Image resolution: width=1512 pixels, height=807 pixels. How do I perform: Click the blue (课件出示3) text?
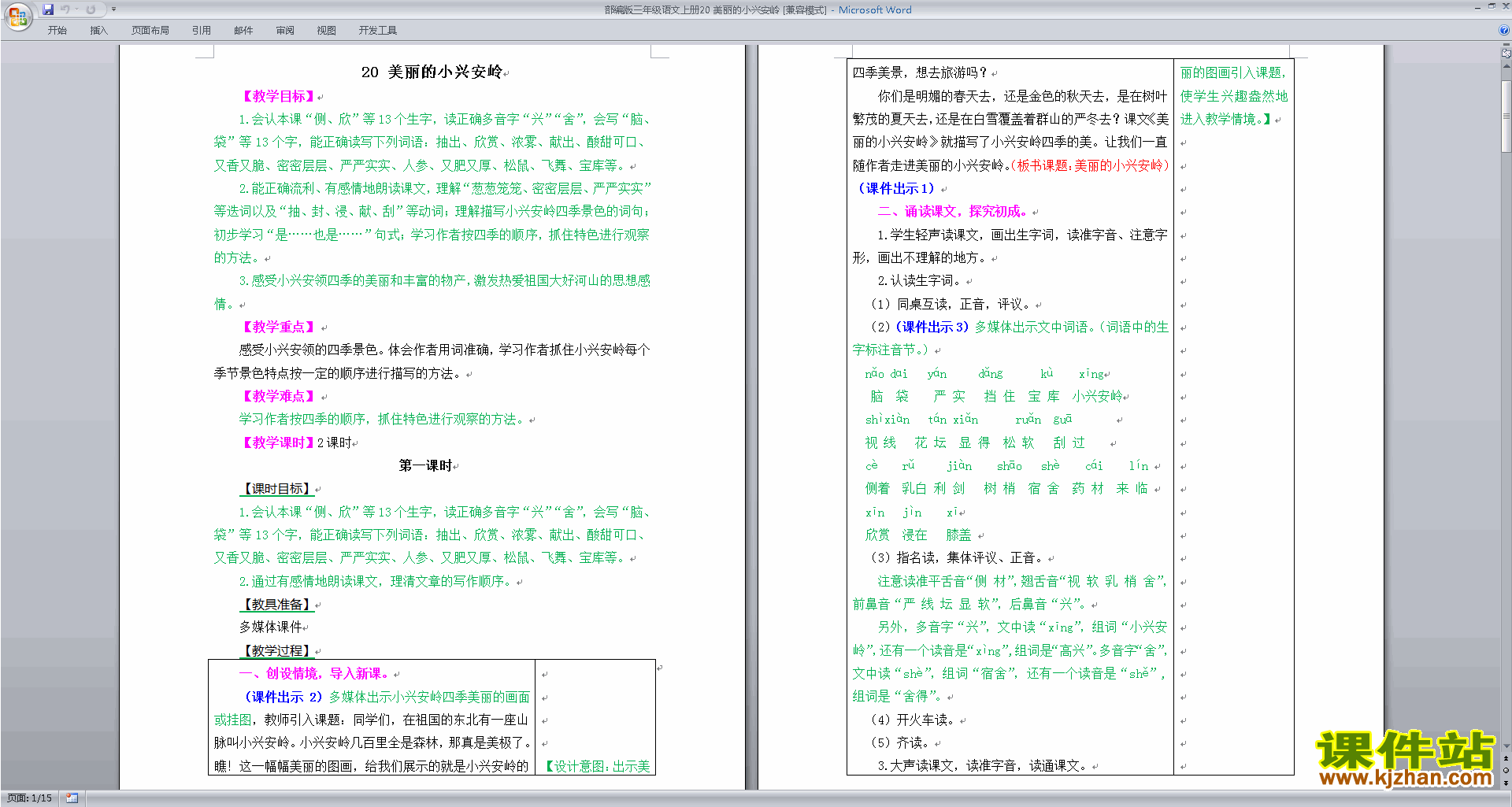click(x=932, y=327)
